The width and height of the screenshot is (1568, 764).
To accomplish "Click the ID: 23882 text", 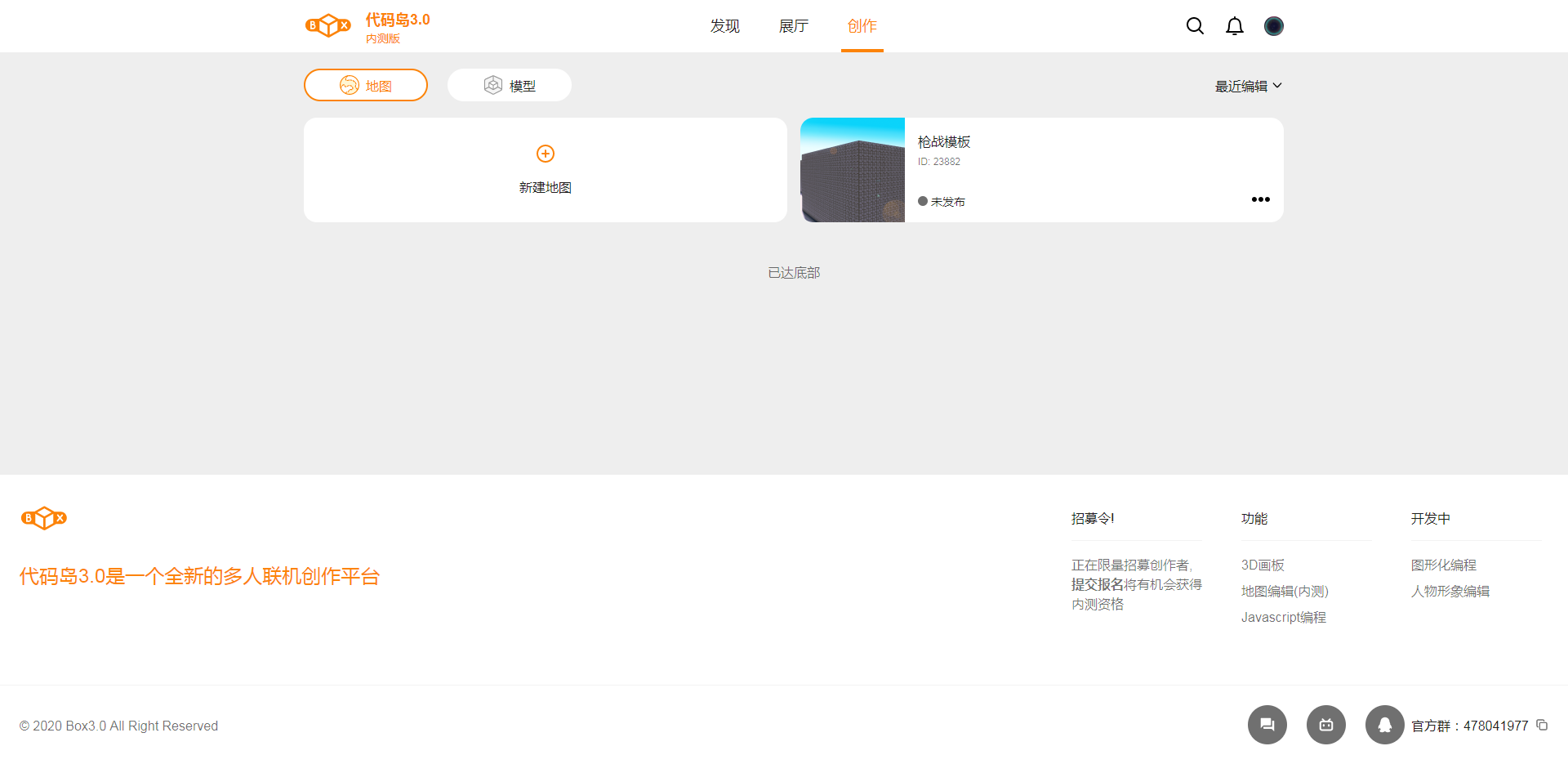I will (x=939, y=162).
